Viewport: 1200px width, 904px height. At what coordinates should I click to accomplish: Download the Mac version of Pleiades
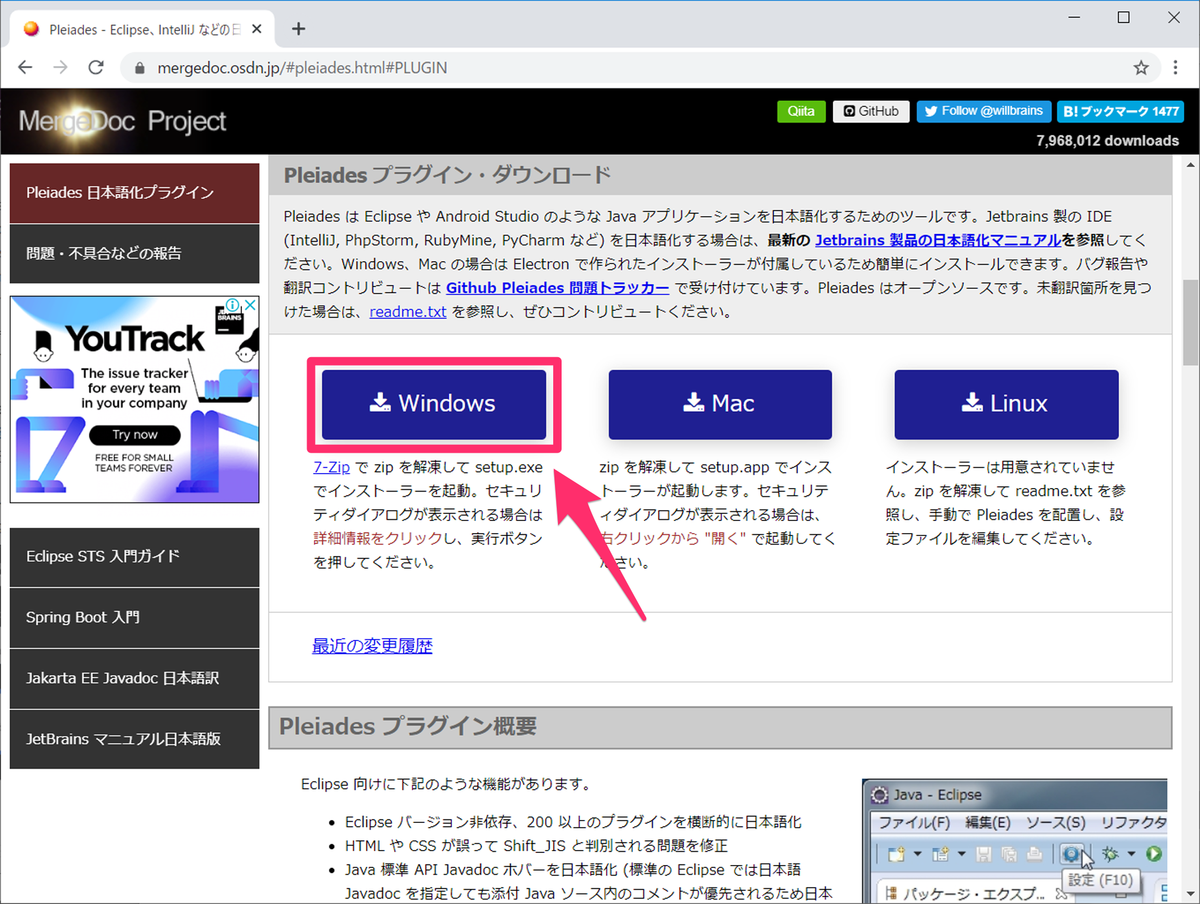tap(720, 404)
